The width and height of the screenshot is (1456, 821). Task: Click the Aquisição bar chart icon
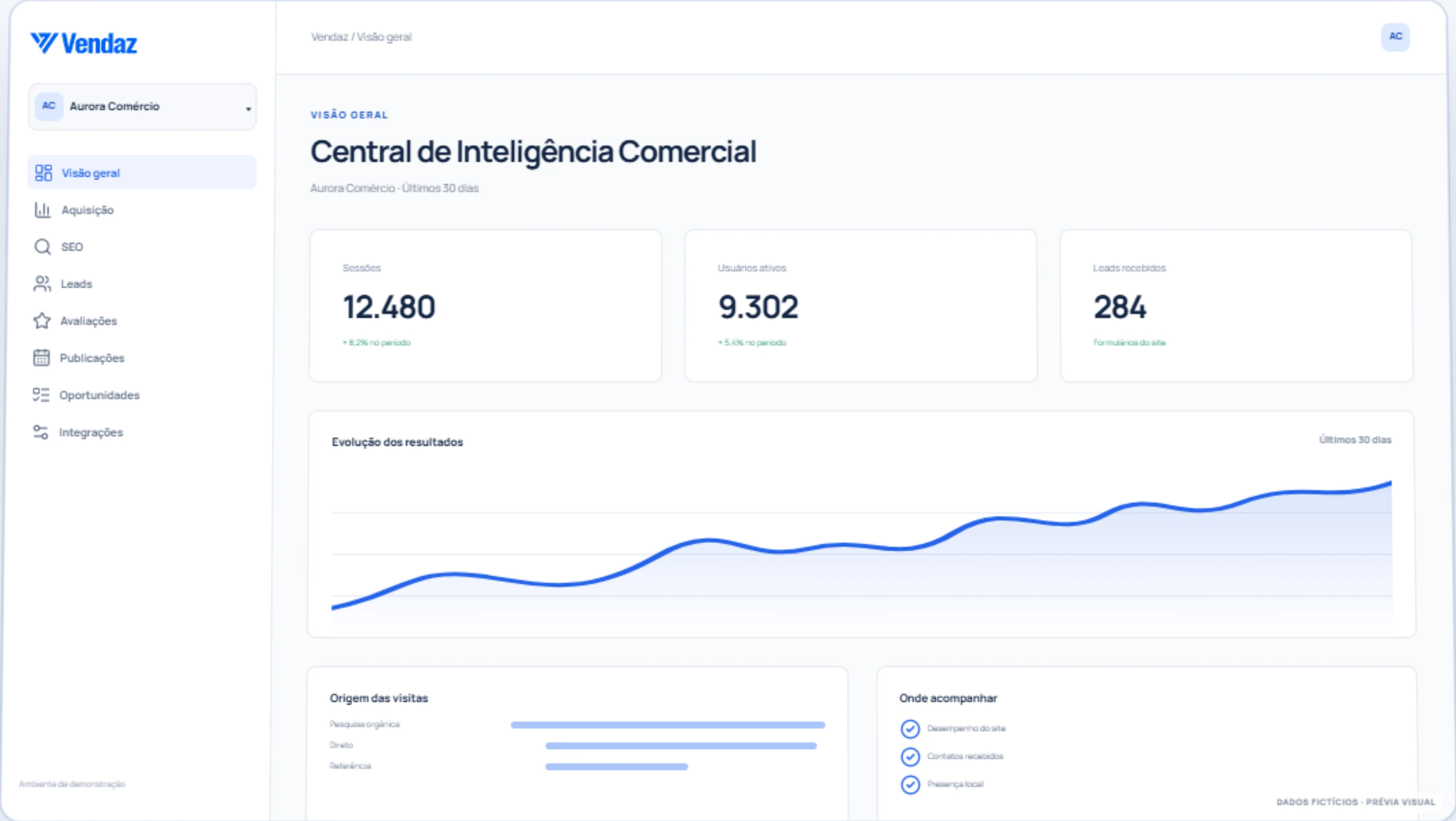tap(42, 210)
